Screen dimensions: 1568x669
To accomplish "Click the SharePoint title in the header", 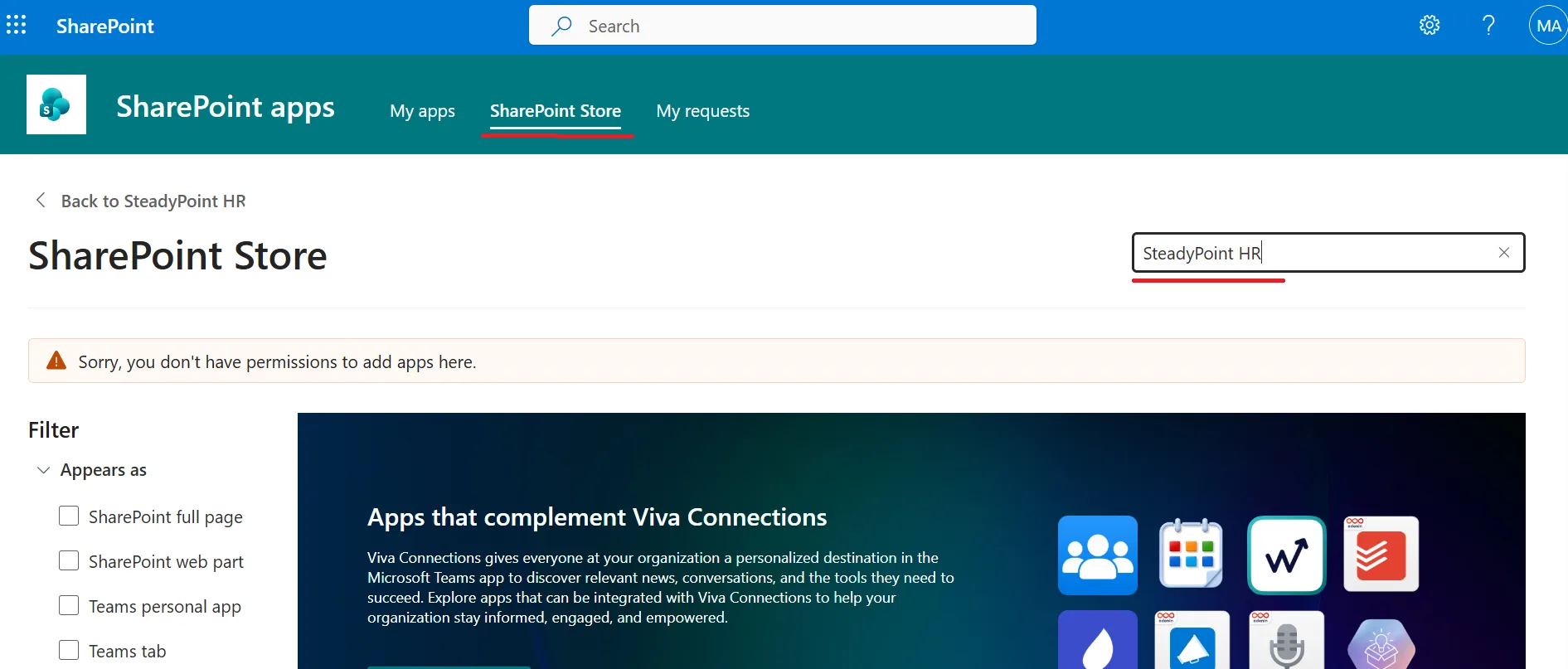I will point(105,26).
